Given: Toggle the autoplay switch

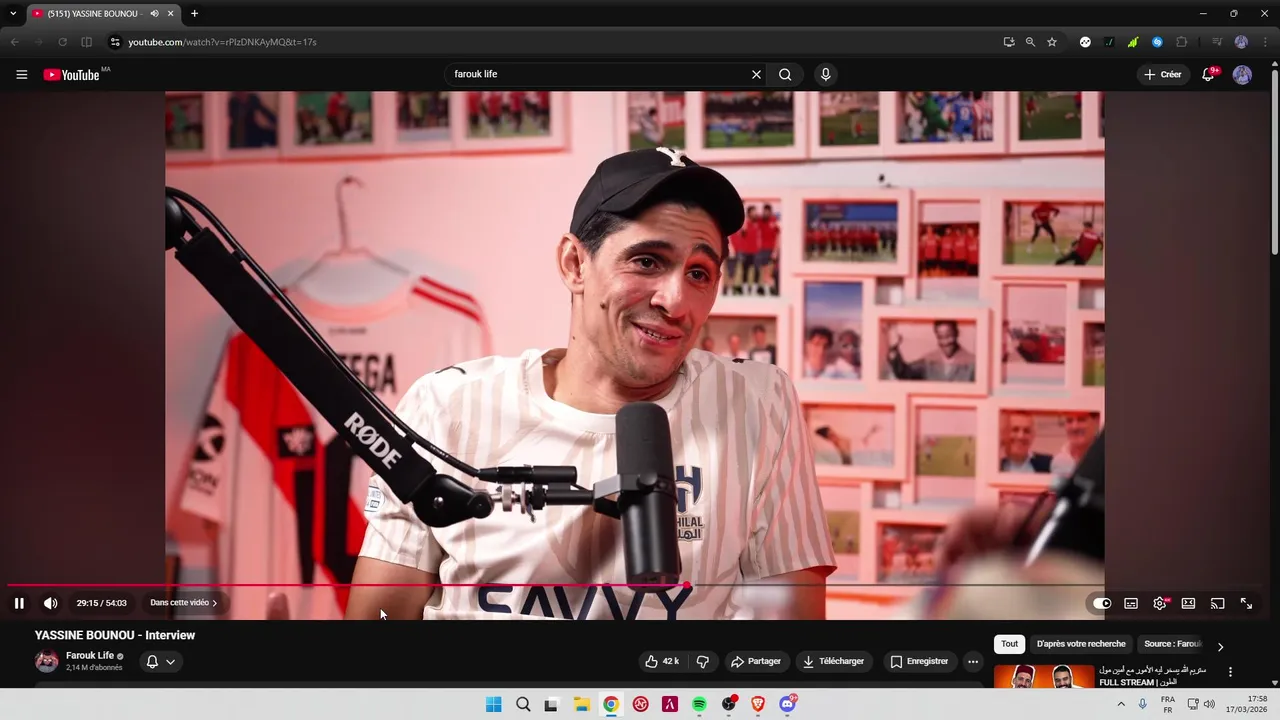Looking at the screenshot, I should (x=1102, y=603).
